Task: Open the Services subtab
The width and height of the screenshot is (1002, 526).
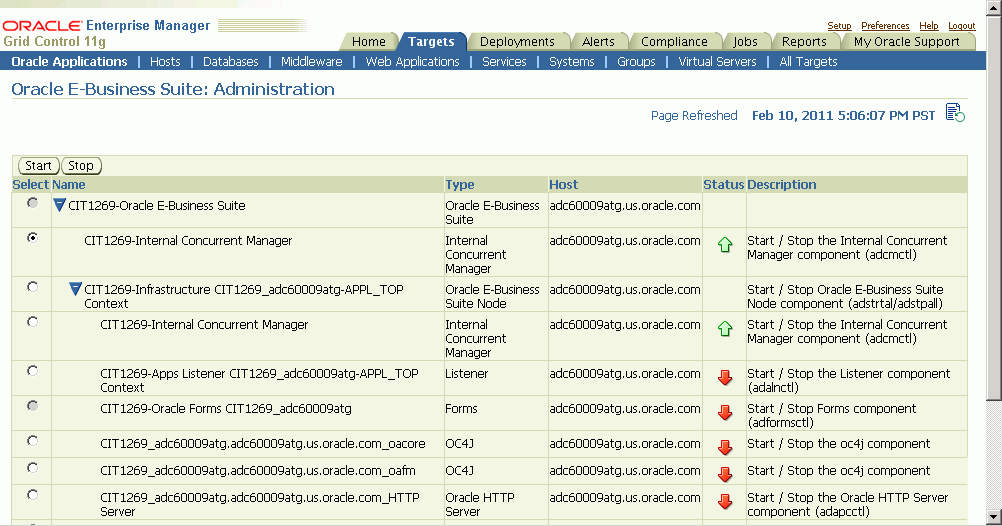Action: 504,61
